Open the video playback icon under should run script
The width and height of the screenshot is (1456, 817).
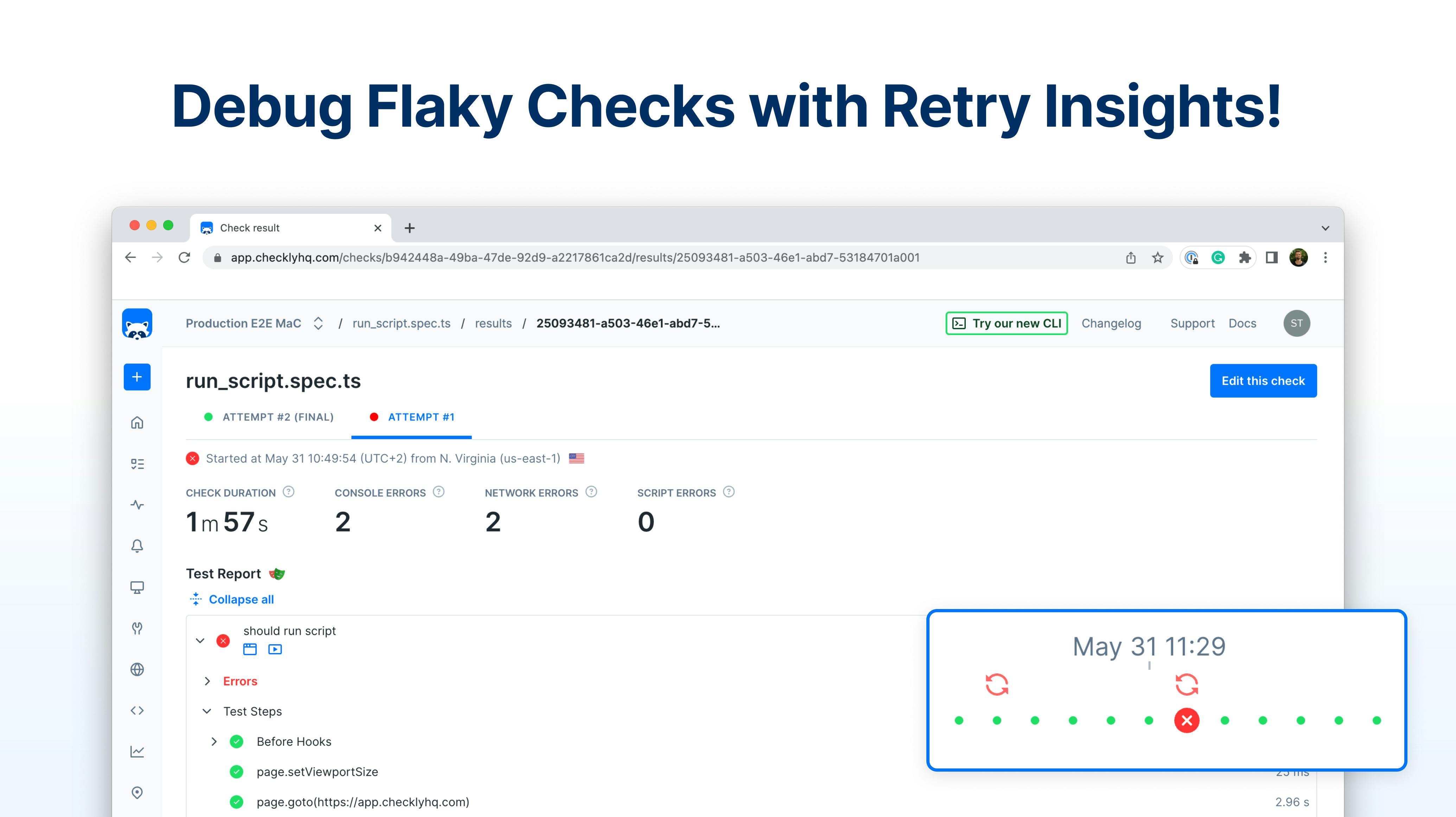pos(275,650)
